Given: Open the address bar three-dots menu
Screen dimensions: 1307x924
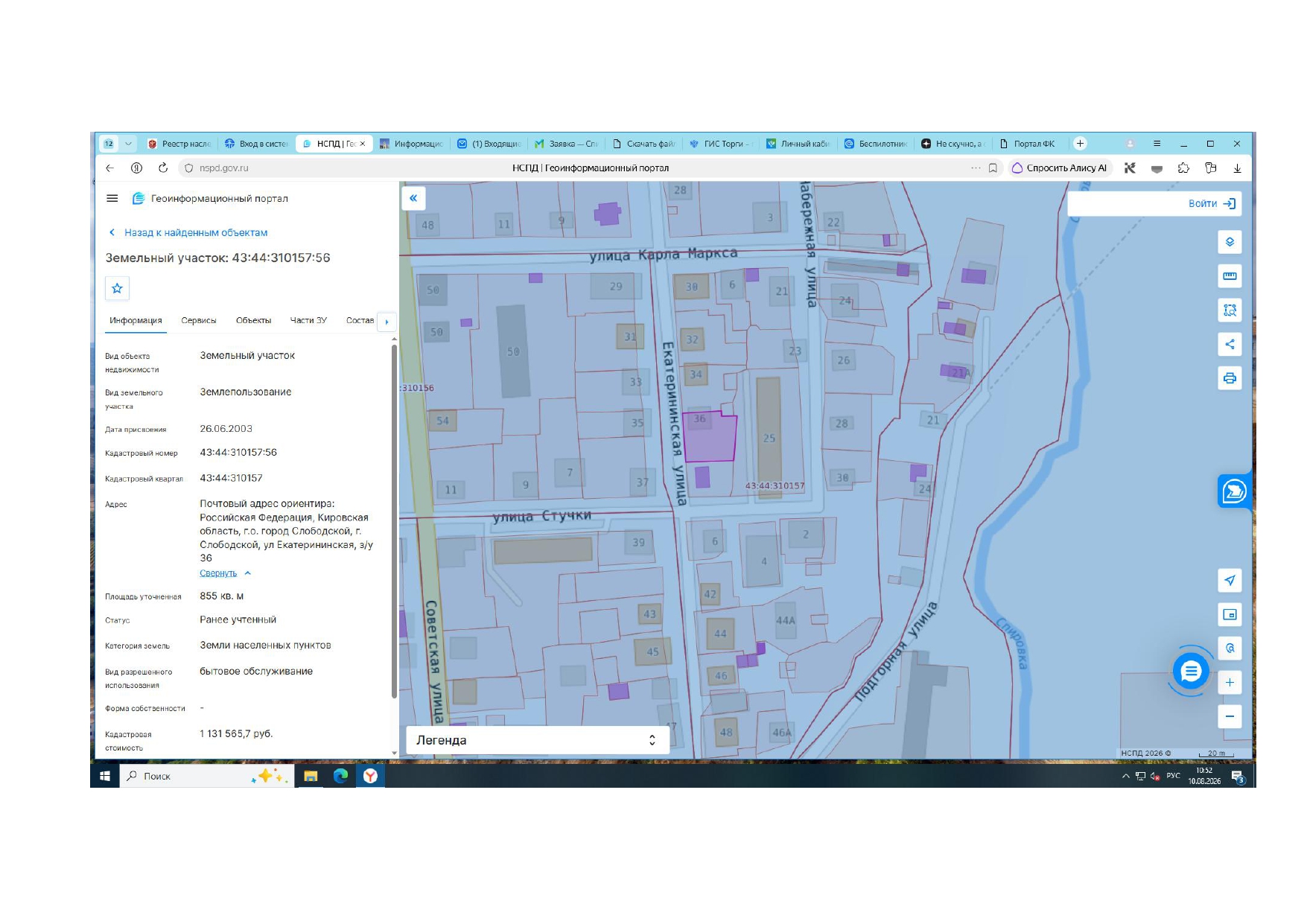Looking at the screenshot, I should coord(976,168).
